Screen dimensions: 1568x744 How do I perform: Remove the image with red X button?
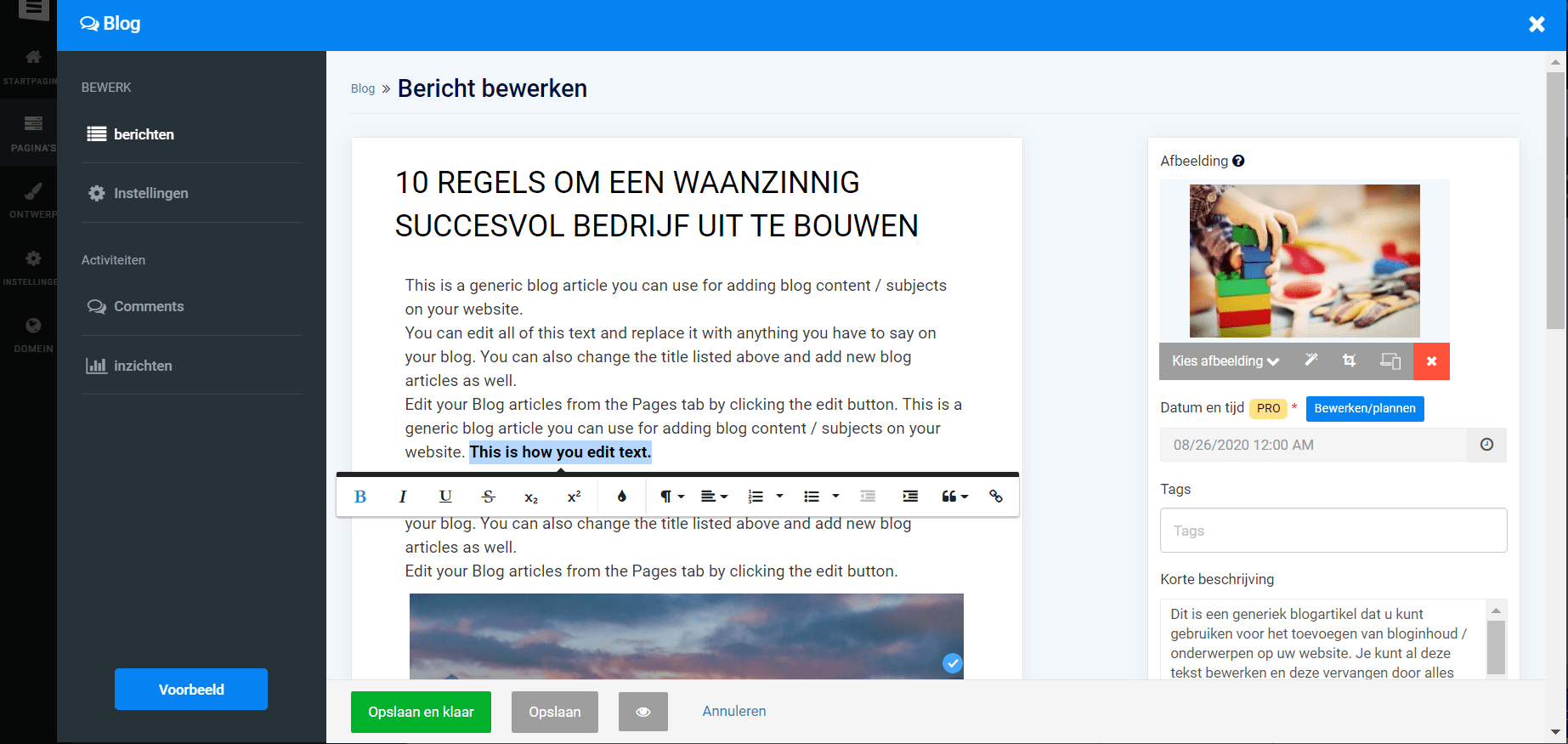click(x=1431, y=361)
